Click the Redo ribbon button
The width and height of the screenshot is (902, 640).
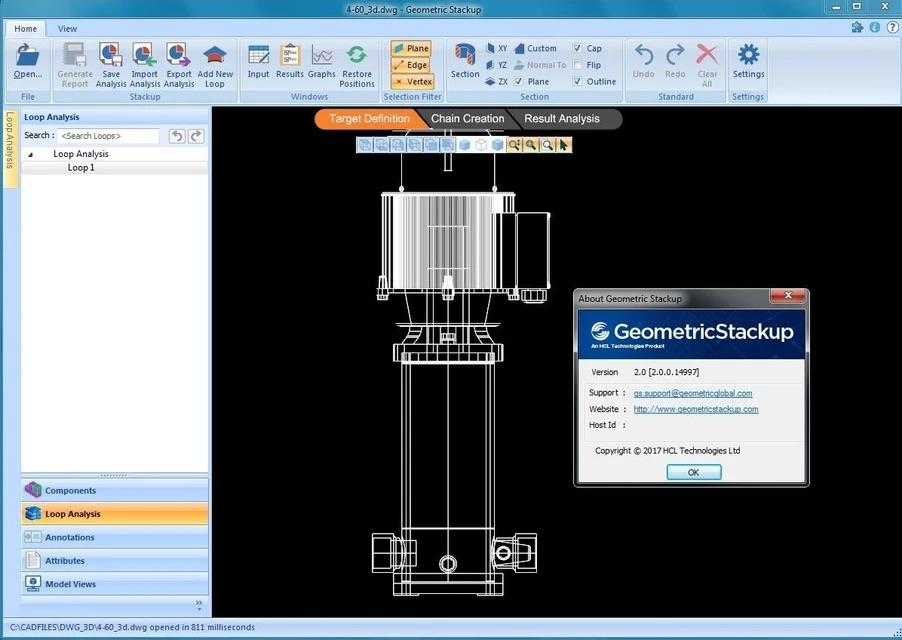675,61
